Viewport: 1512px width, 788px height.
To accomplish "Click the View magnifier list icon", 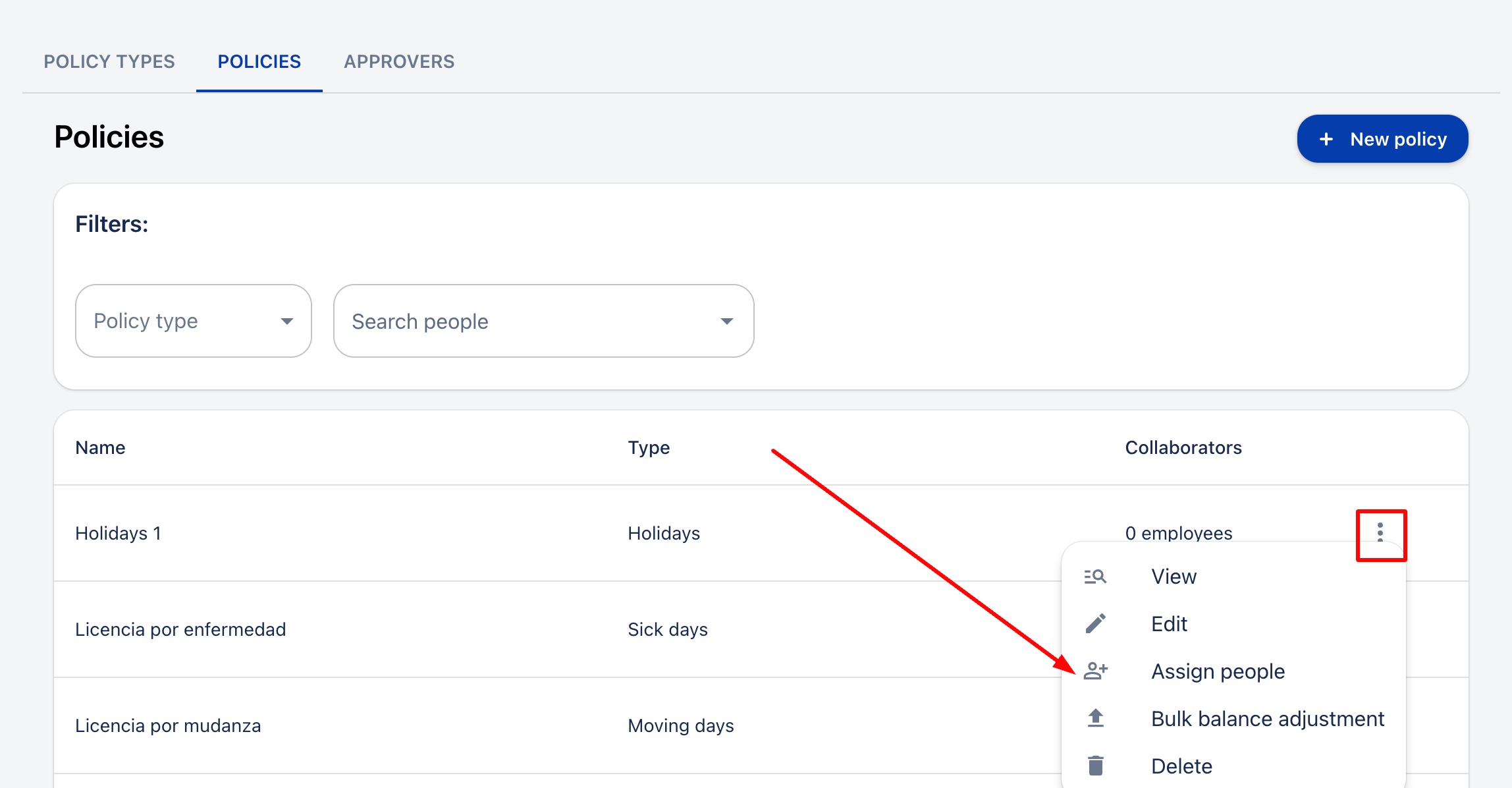I will click(x=1095, y=577).
